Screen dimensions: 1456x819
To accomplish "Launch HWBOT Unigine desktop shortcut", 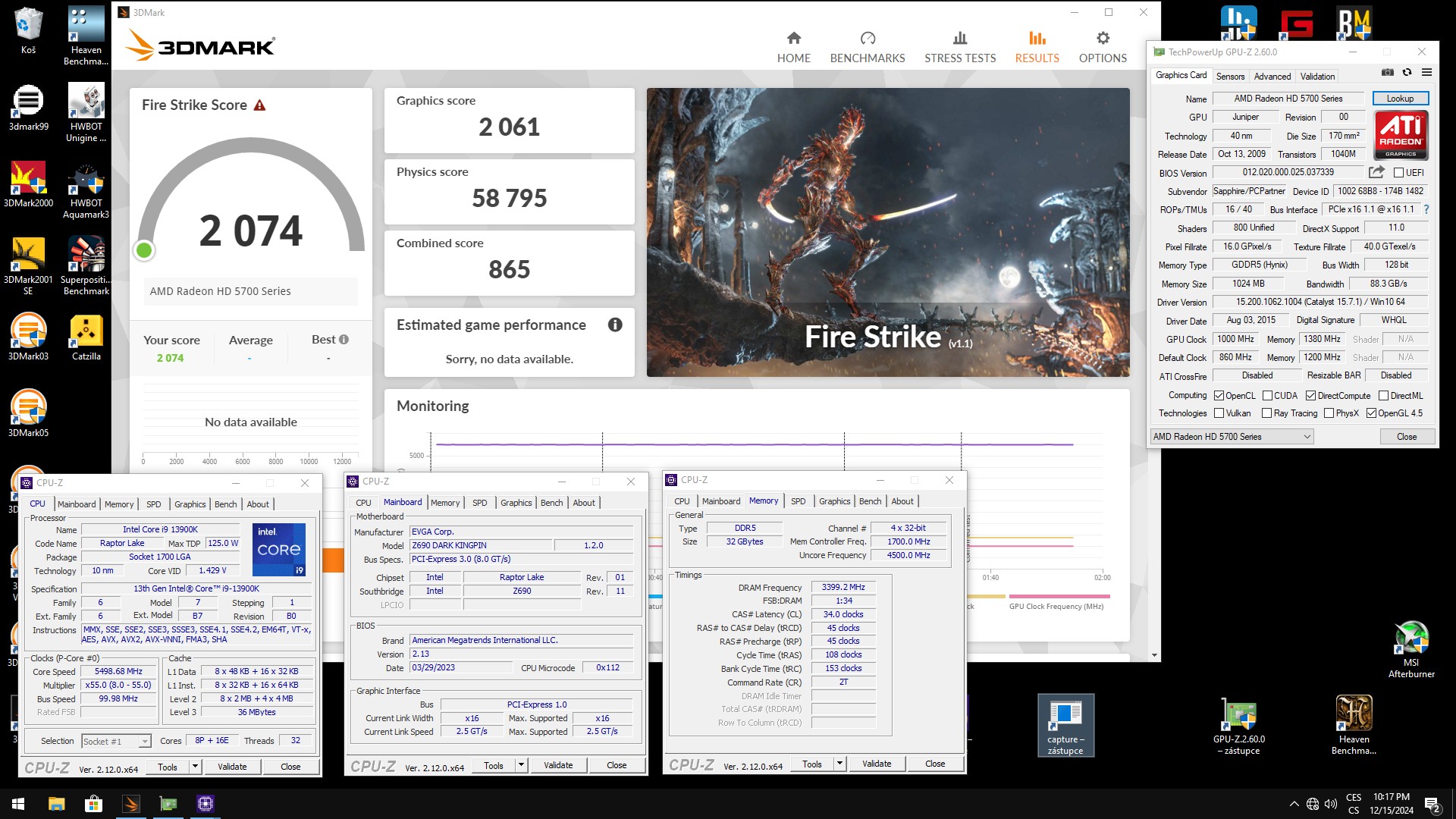I will pos(86,112).
